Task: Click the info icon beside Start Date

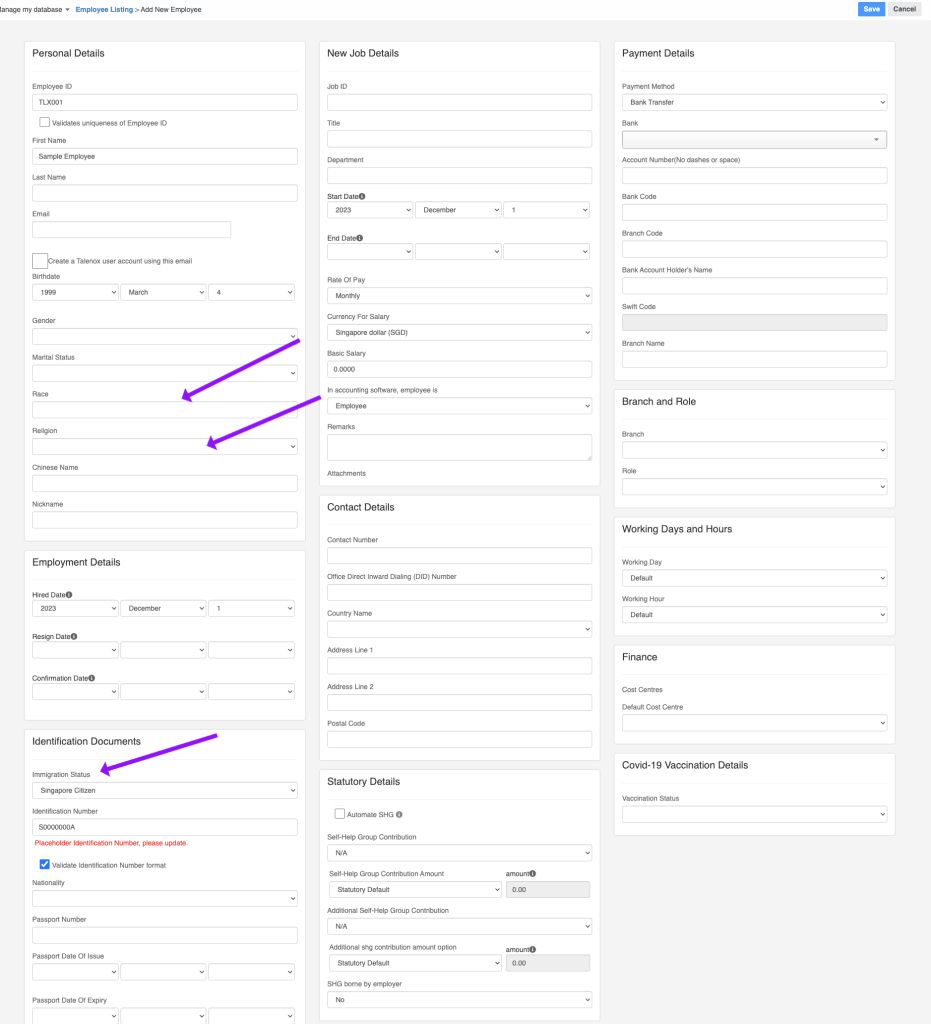Action: click(362, 197)
